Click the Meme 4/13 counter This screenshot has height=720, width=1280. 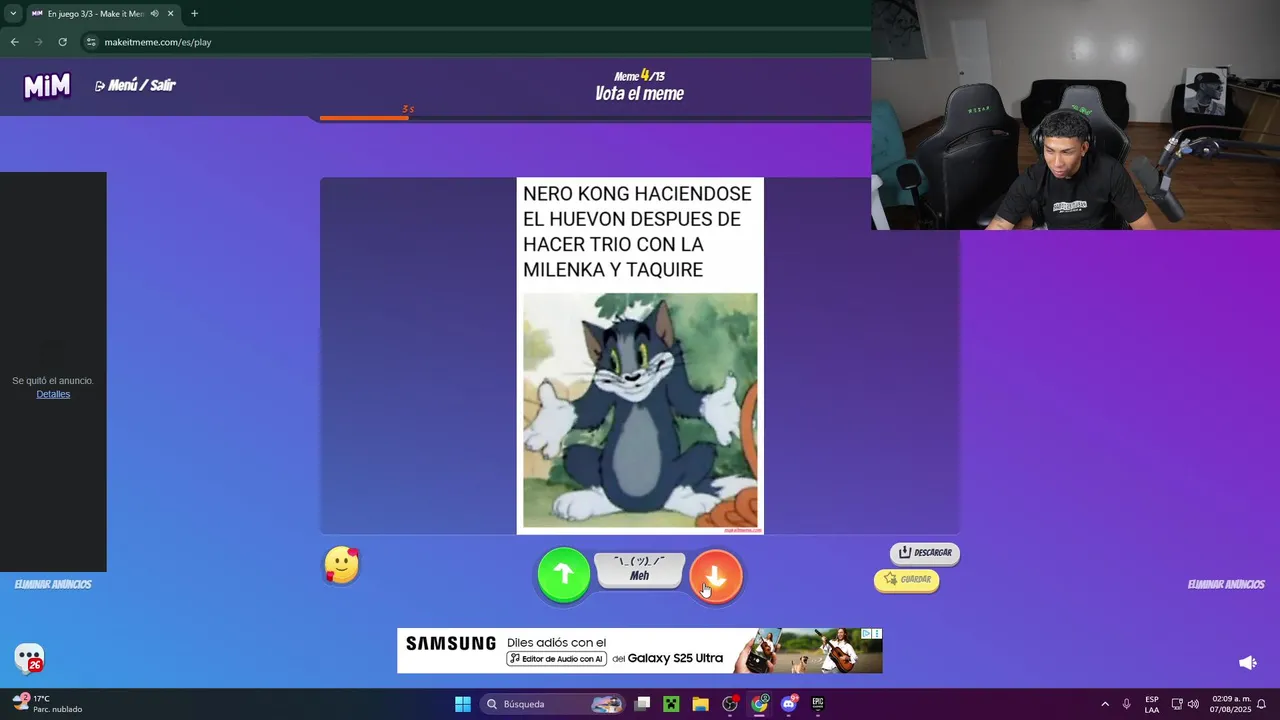click(639, 76)
